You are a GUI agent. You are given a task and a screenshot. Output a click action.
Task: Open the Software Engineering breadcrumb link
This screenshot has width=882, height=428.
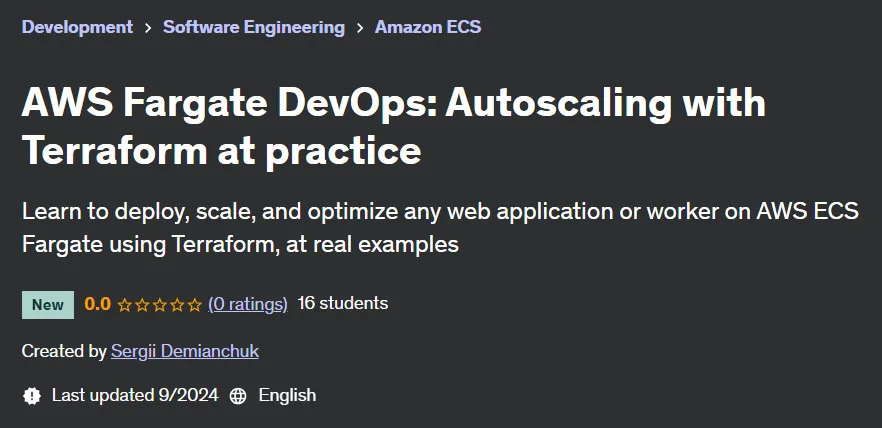254,27
